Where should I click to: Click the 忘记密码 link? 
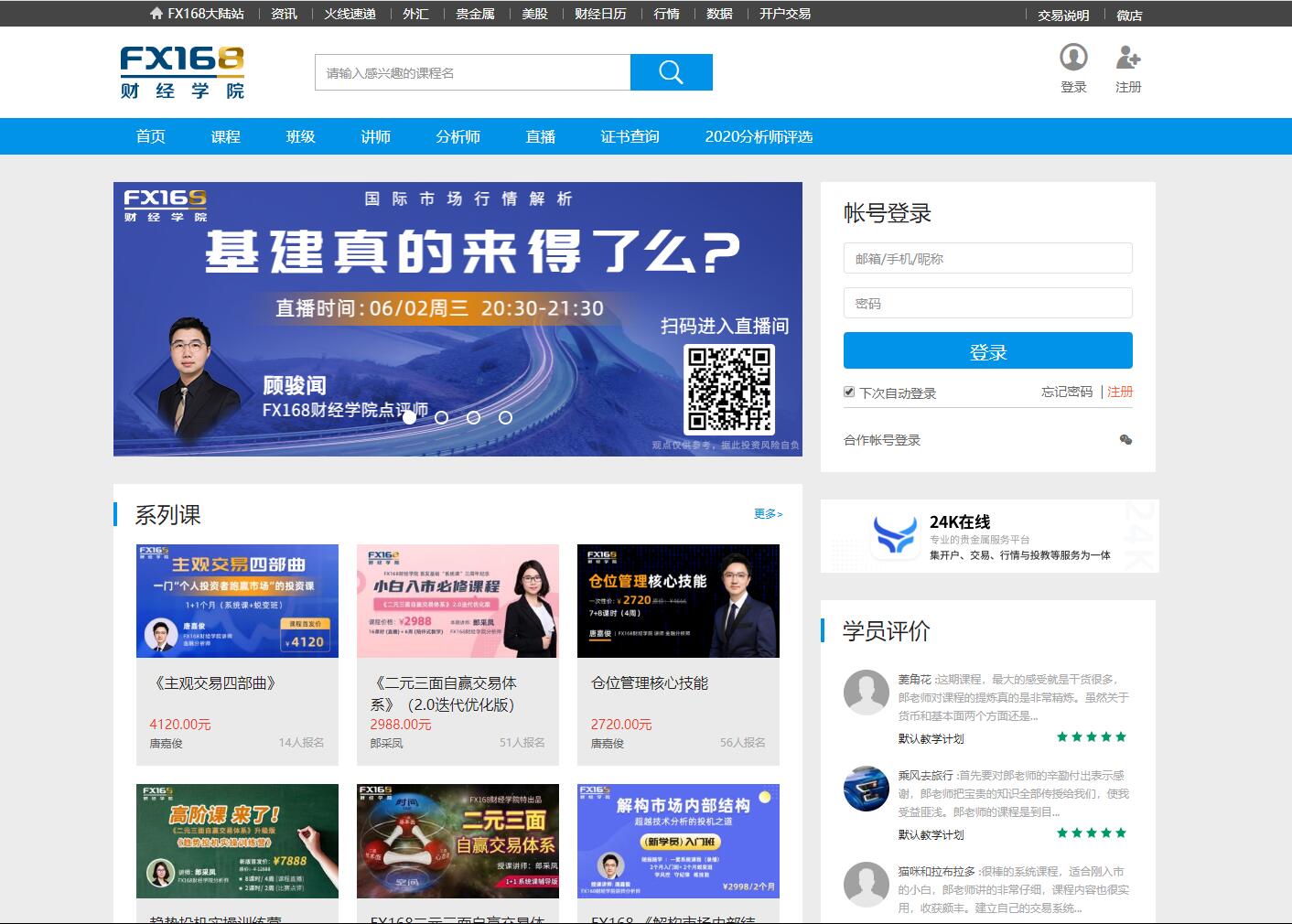1067,392
